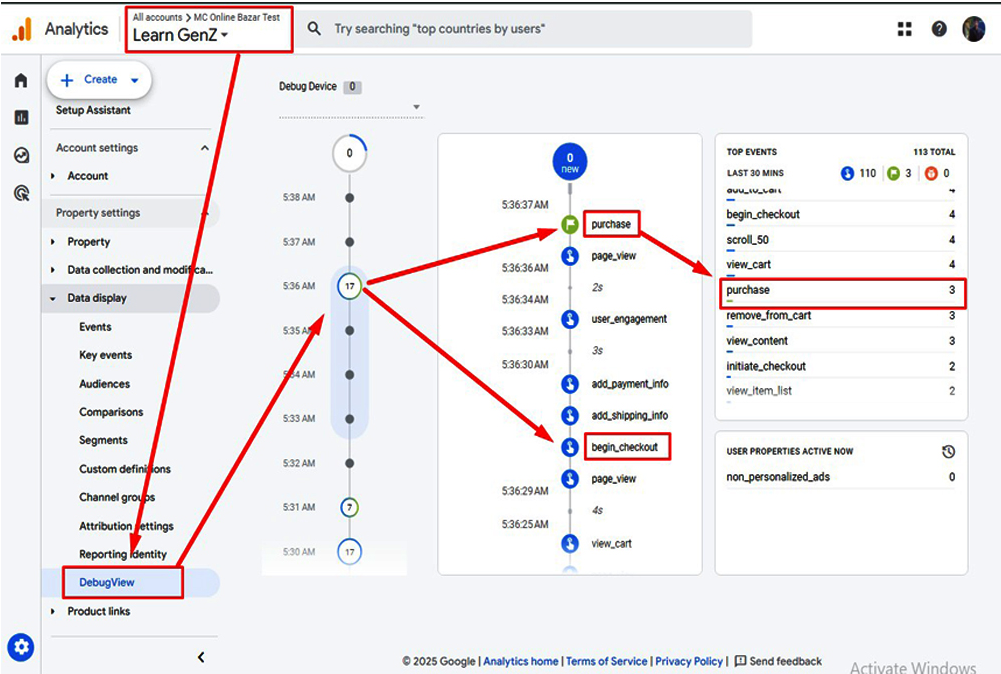Screen dimensions: 1001x674
Task: Select DebugView in sidebar
Action: 107,582
